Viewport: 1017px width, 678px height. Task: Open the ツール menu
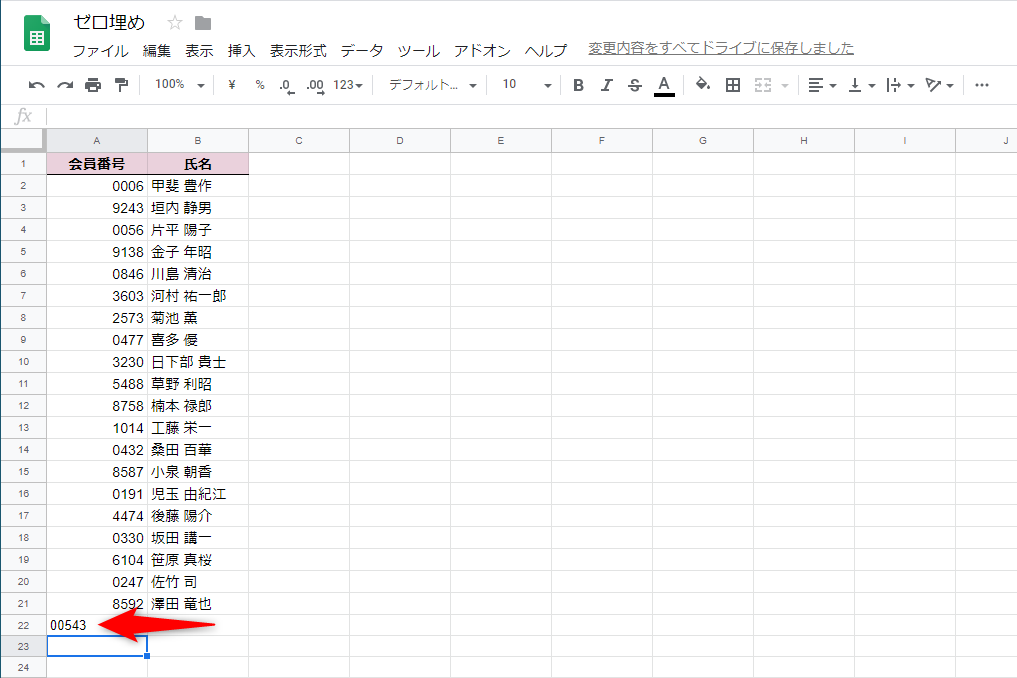pos(418,51)
